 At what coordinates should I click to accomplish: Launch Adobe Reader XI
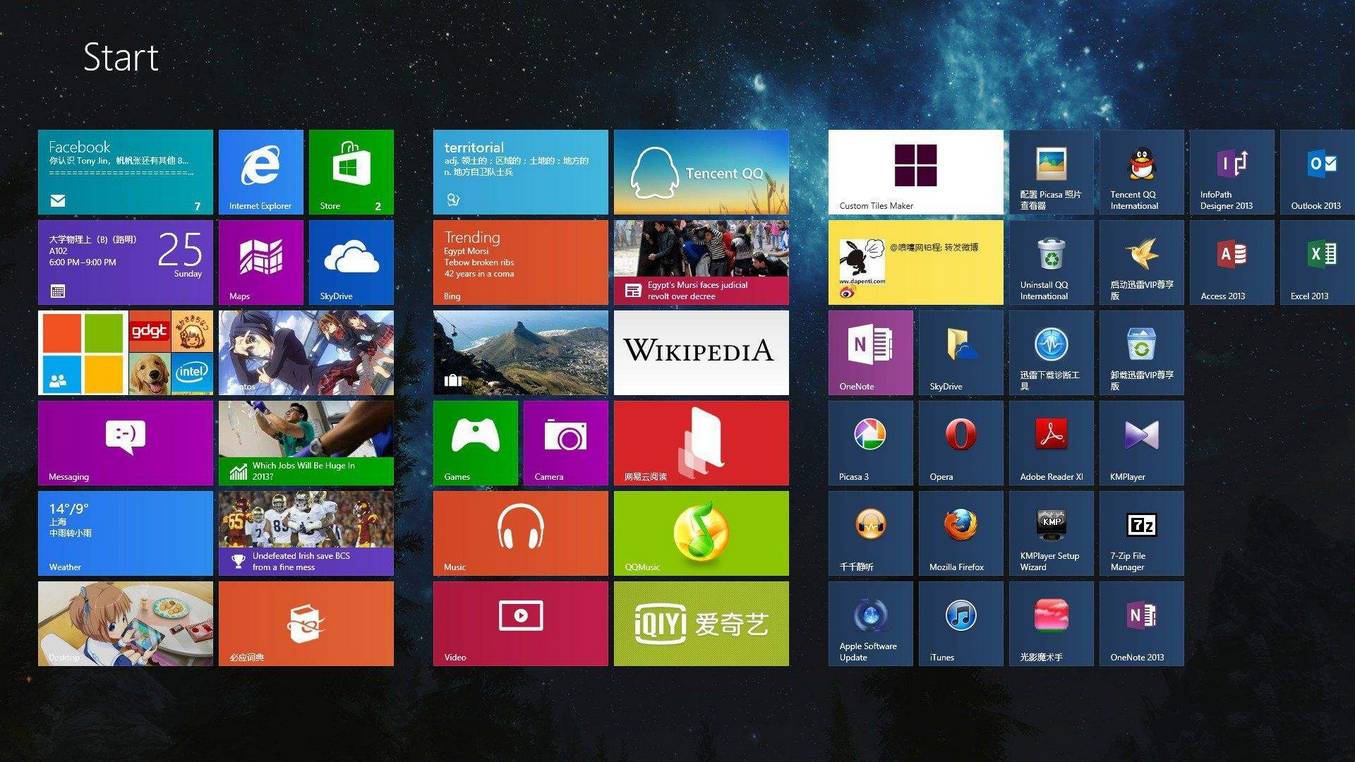pyautogui.click(x=1050, y=443)
